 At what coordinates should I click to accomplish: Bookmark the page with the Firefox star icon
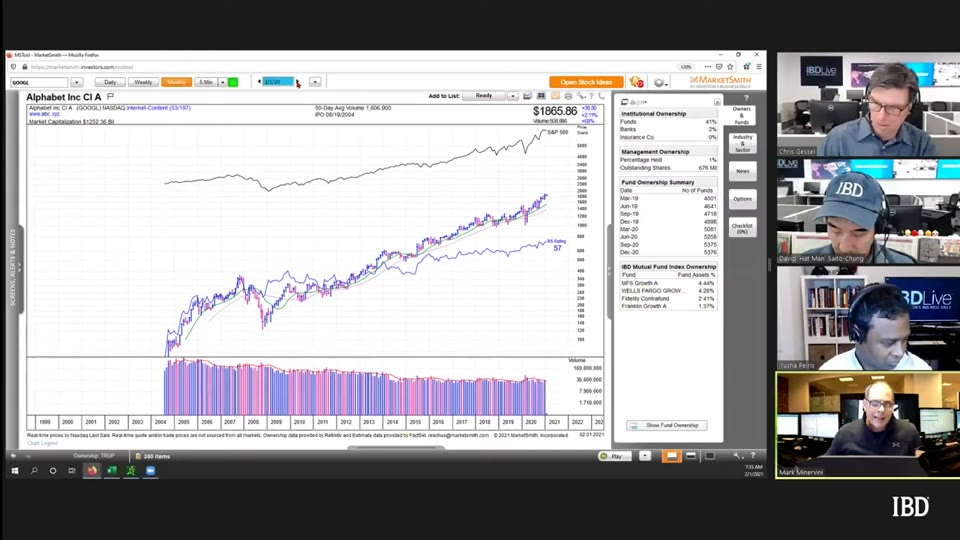pyautogui.click(x=730, y=67)
